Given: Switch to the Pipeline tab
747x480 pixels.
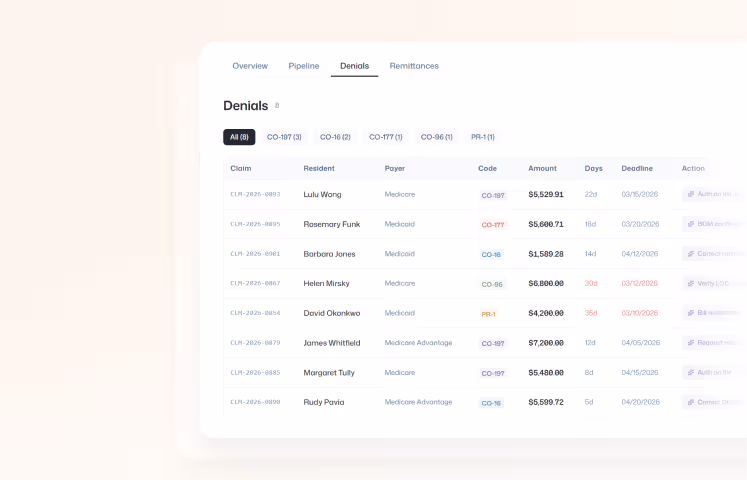Looking at the screenshot, I should [303, 66].
